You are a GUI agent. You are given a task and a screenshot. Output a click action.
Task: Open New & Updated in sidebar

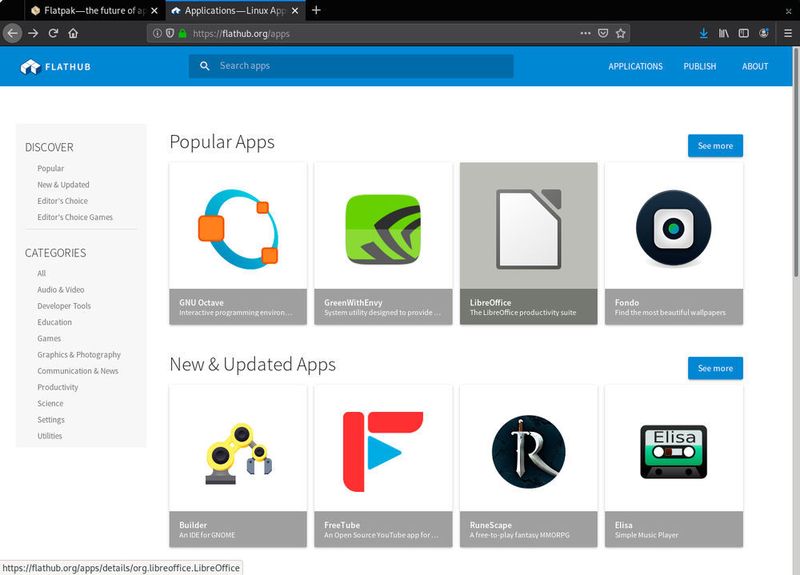point(63,185)
